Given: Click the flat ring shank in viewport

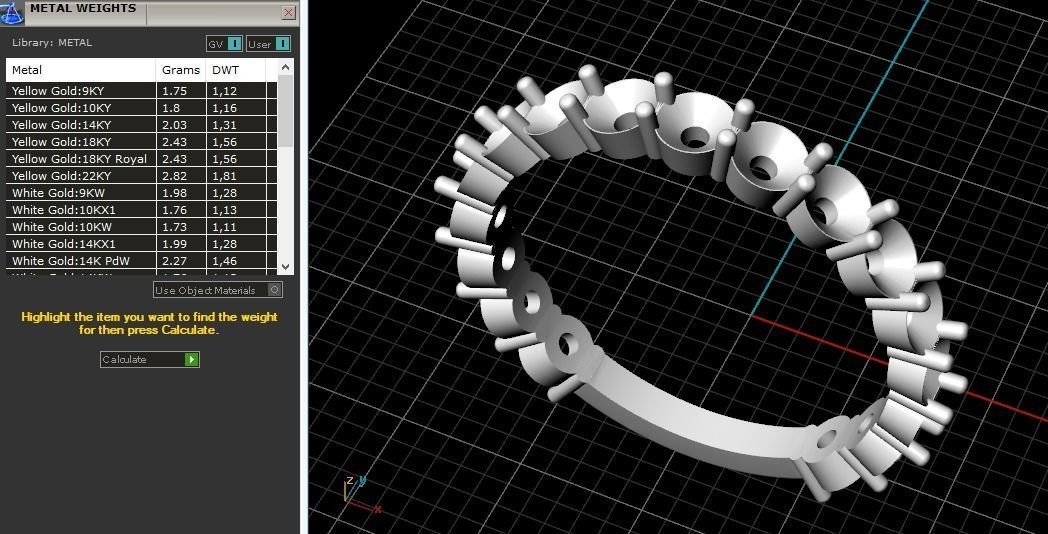Looking at the screenshot, I should pyautogui.click(x=695, y=420).
